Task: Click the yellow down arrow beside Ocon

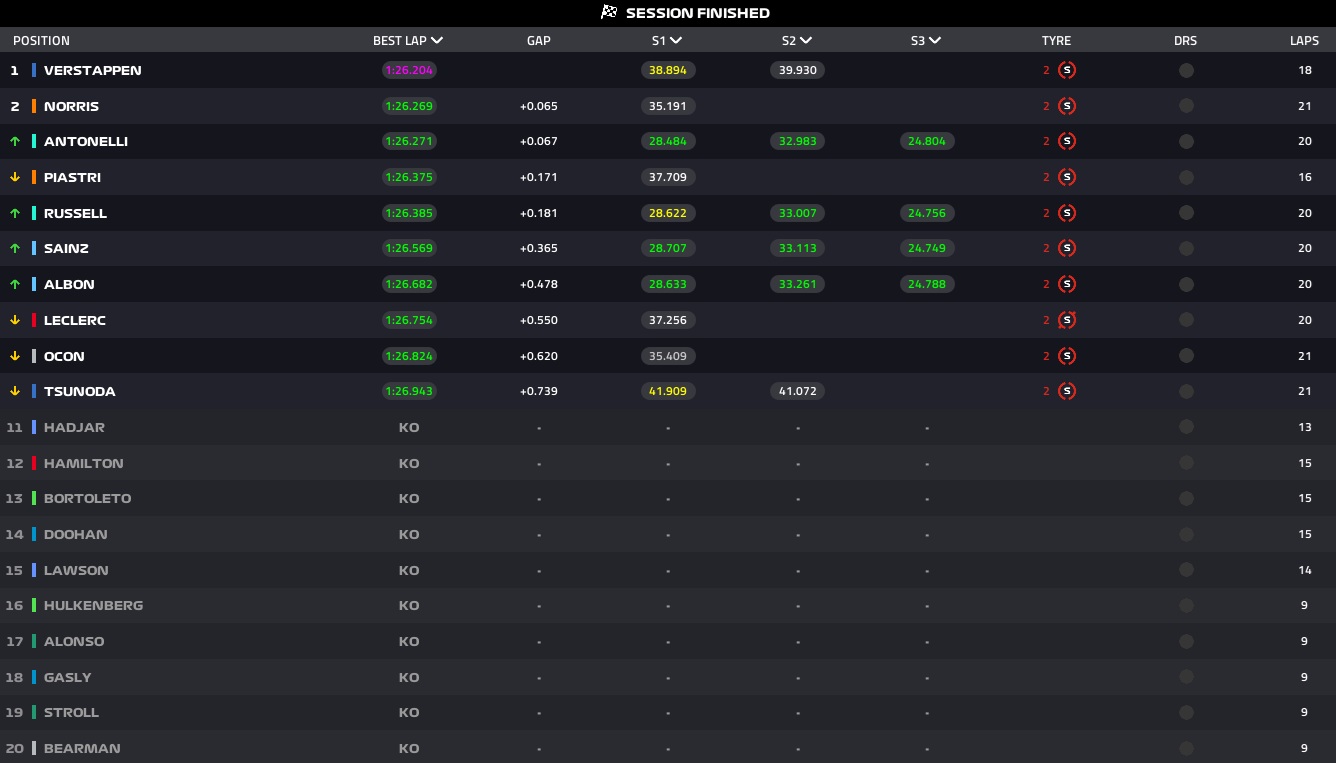Action: (15, 356)
